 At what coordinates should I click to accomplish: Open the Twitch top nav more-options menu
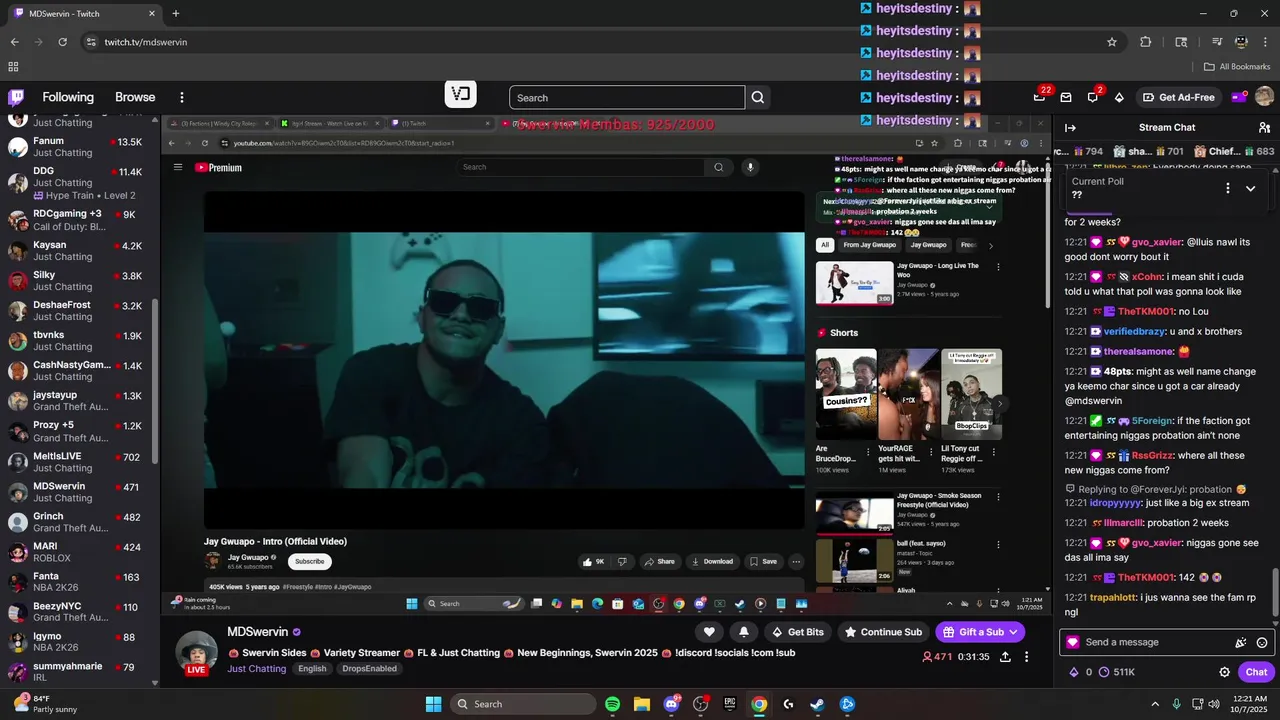(182, 97)
